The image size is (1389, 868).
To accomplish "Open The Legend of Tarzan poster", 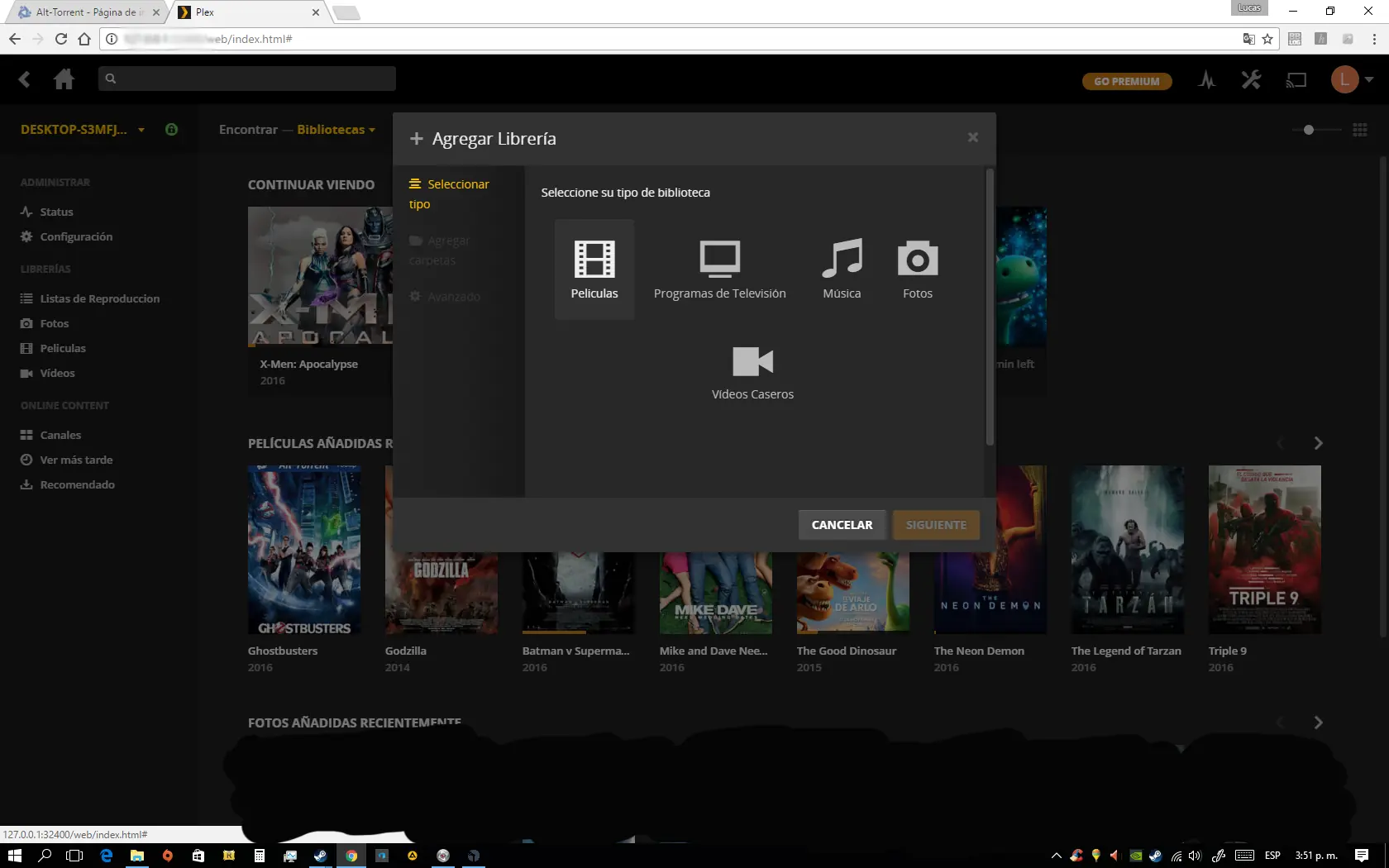I will pyautogui.click(x=1128, y=550).
